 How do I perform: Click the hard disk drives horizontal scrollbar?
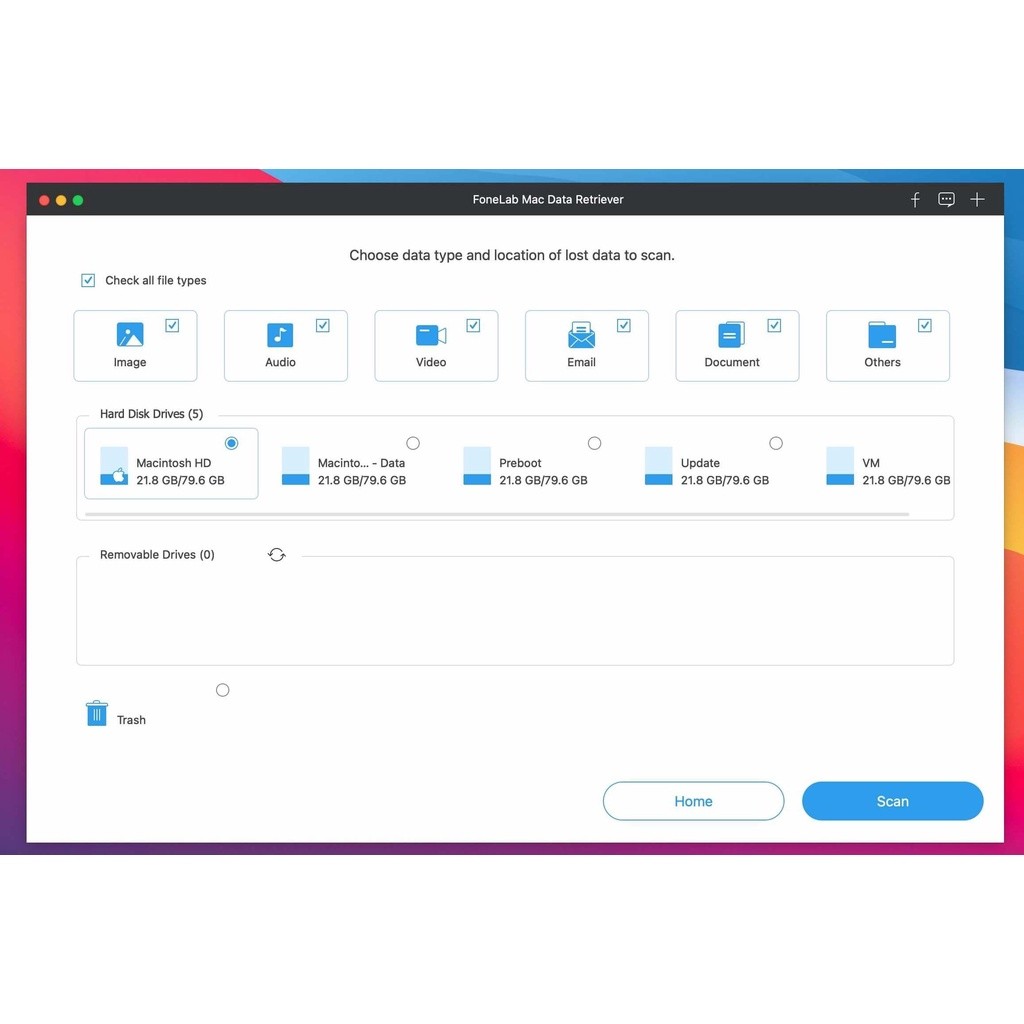[x=497, y=514]
